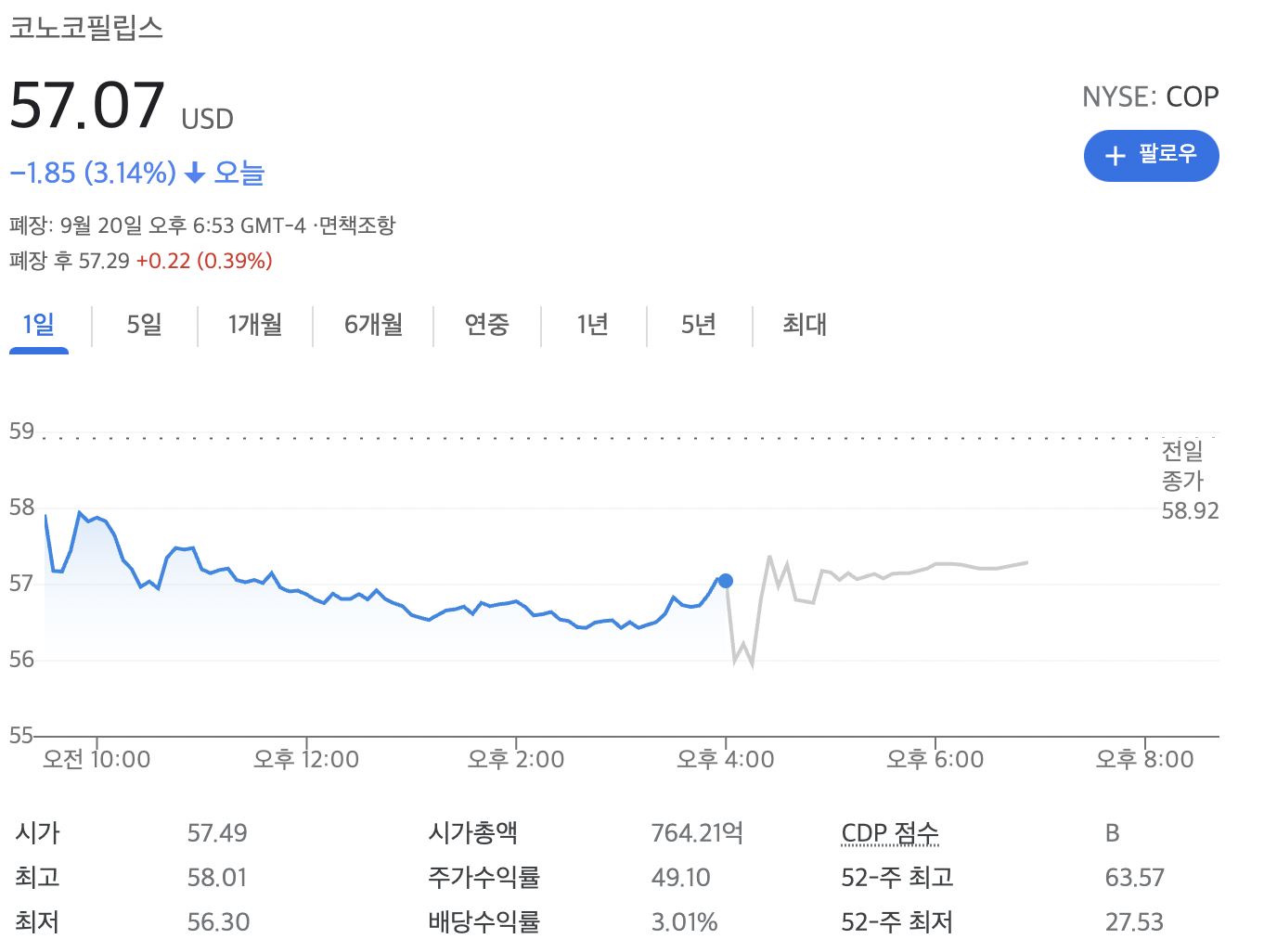This screenshot has width=1264, height=952.
Task: Click the plus icon in 팔로우 button
Action: [1116, 156]
